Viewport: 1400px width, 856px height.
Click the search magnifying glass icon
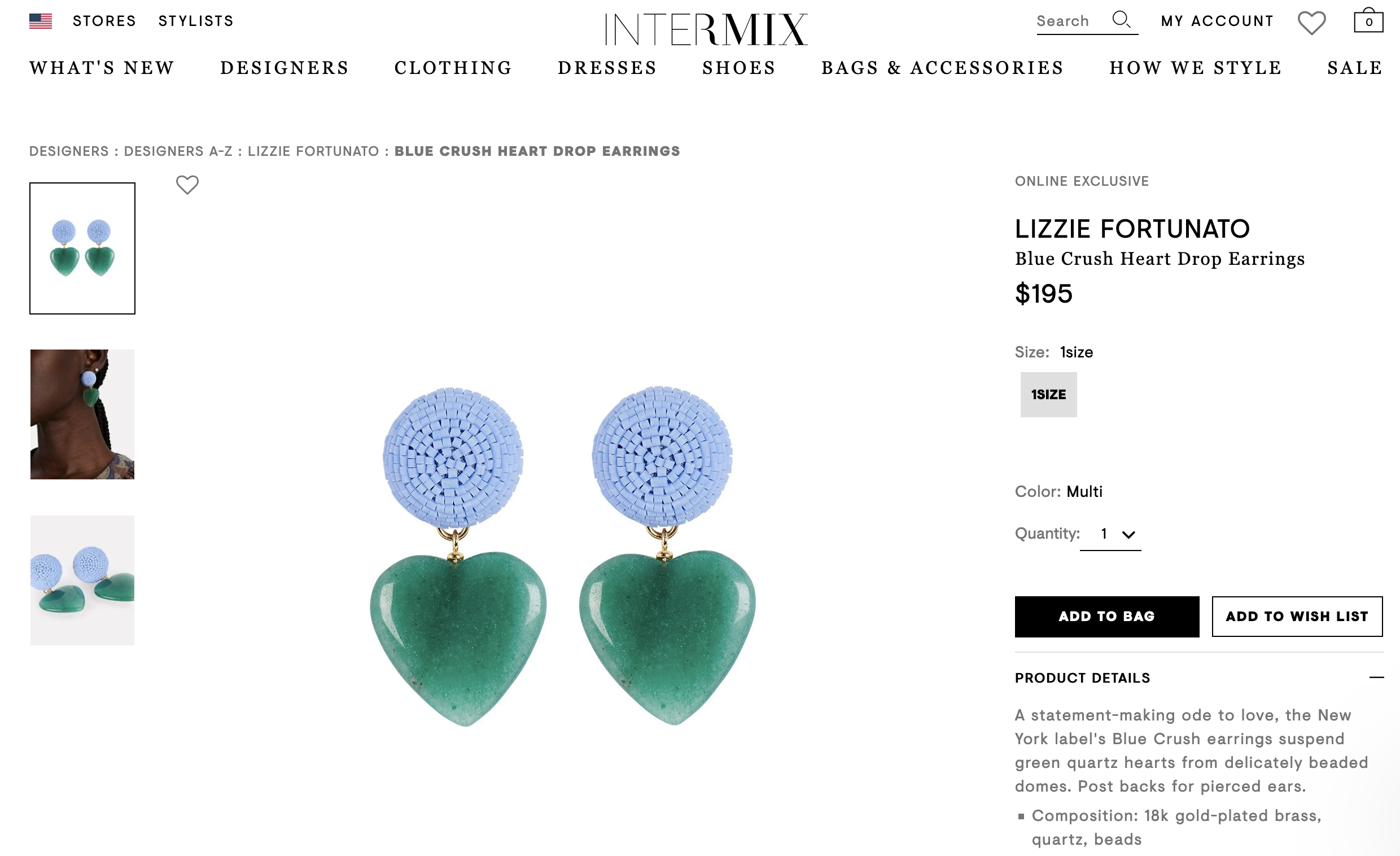[1121, 20]
